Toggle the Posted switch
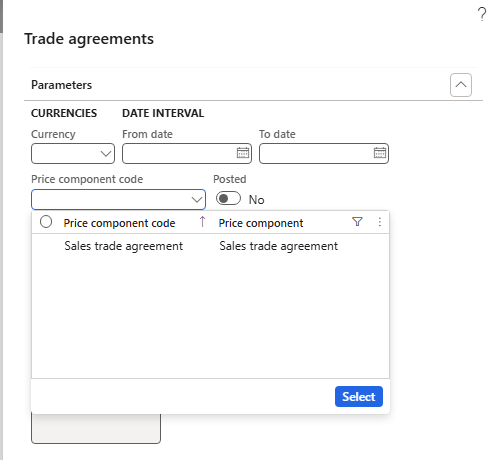 tap(228, 199)
